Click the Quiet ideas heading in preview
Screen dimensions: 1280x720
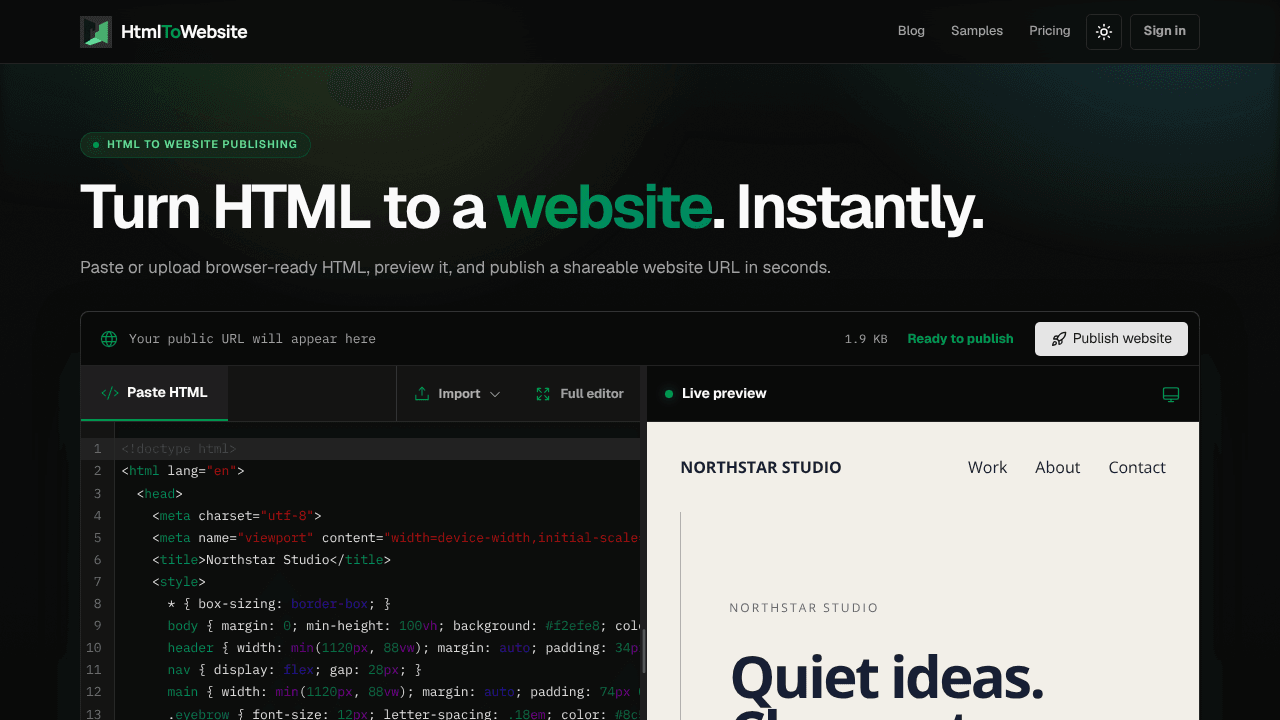click(x=887, y=678)
